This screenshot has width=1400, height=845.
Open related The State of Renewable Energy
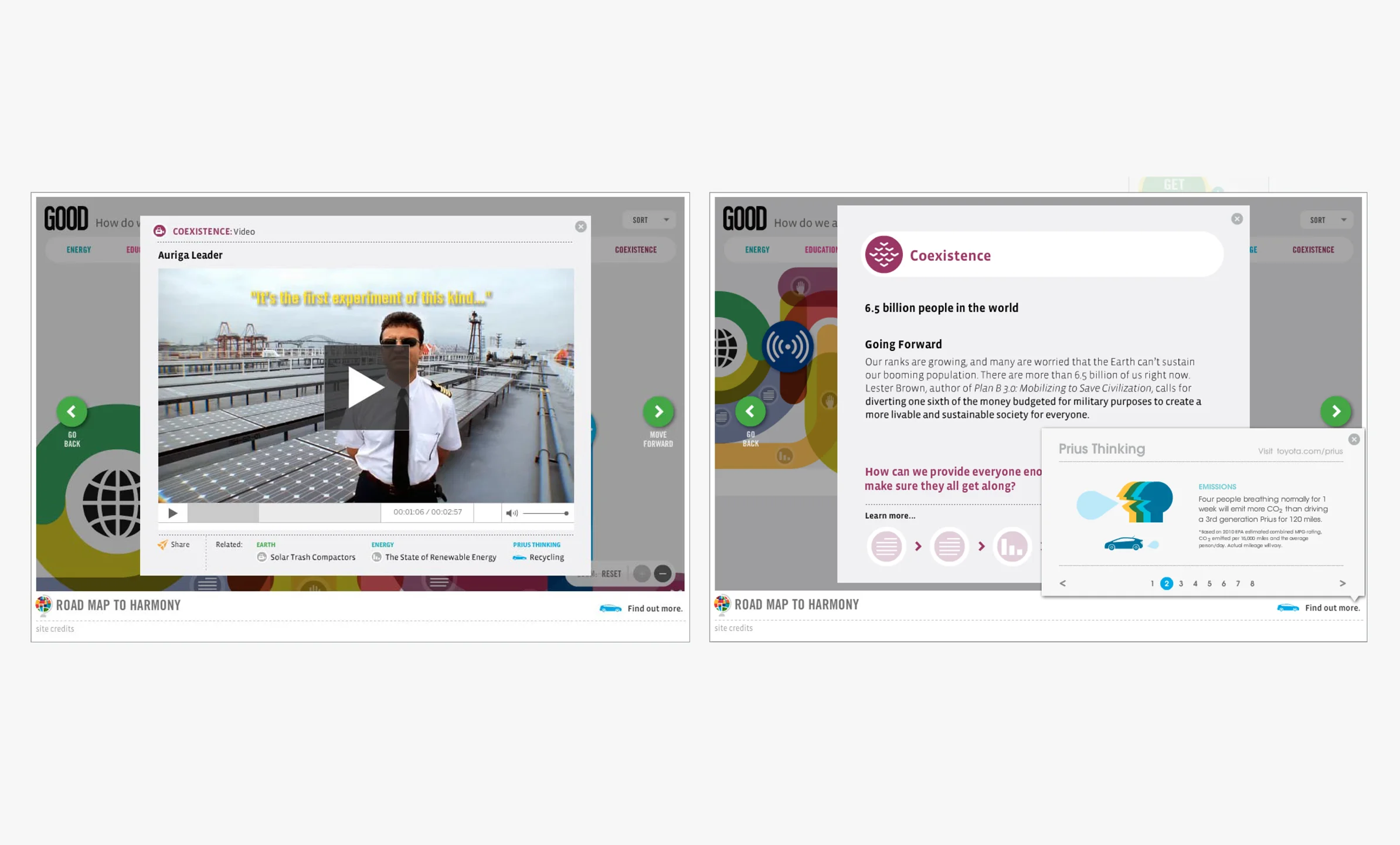434,557
